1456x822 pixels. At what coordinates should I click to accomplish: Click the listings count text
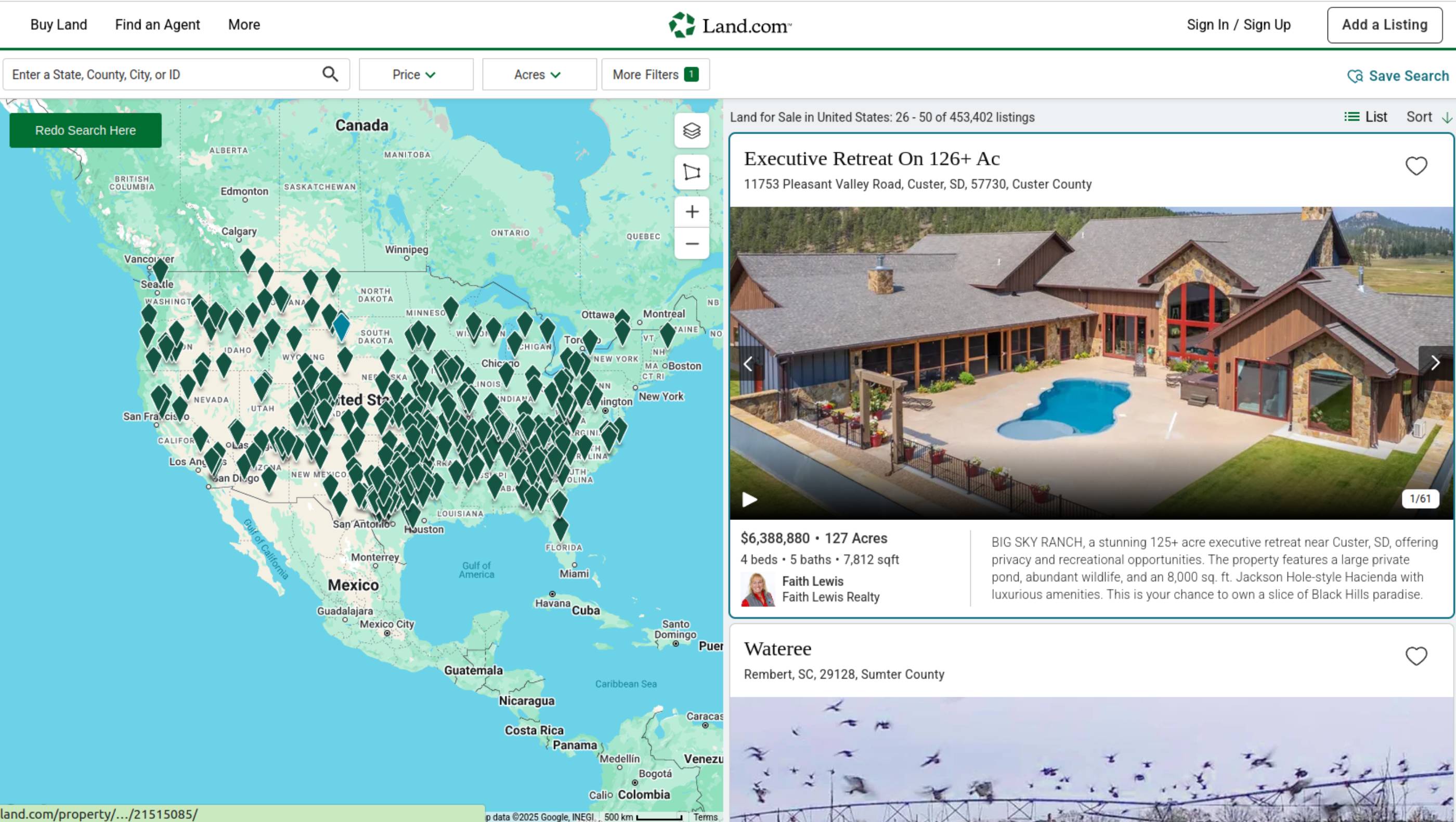click(882, 117)
